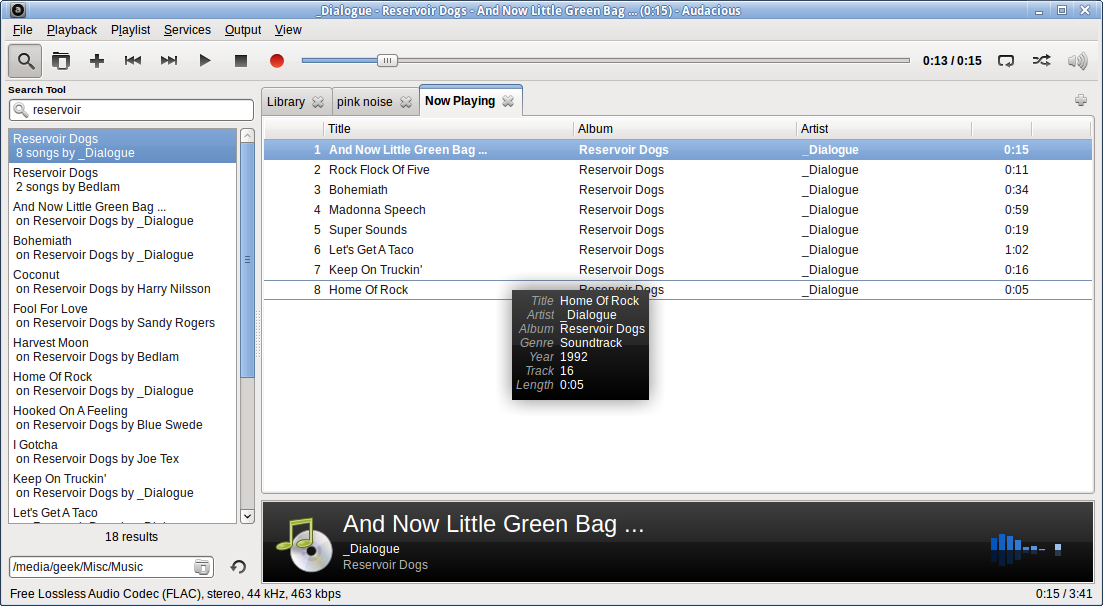Screen dimensions: 1103x606
Task: Select track 6 Let's Get A Taco
Action: [678, 250]
